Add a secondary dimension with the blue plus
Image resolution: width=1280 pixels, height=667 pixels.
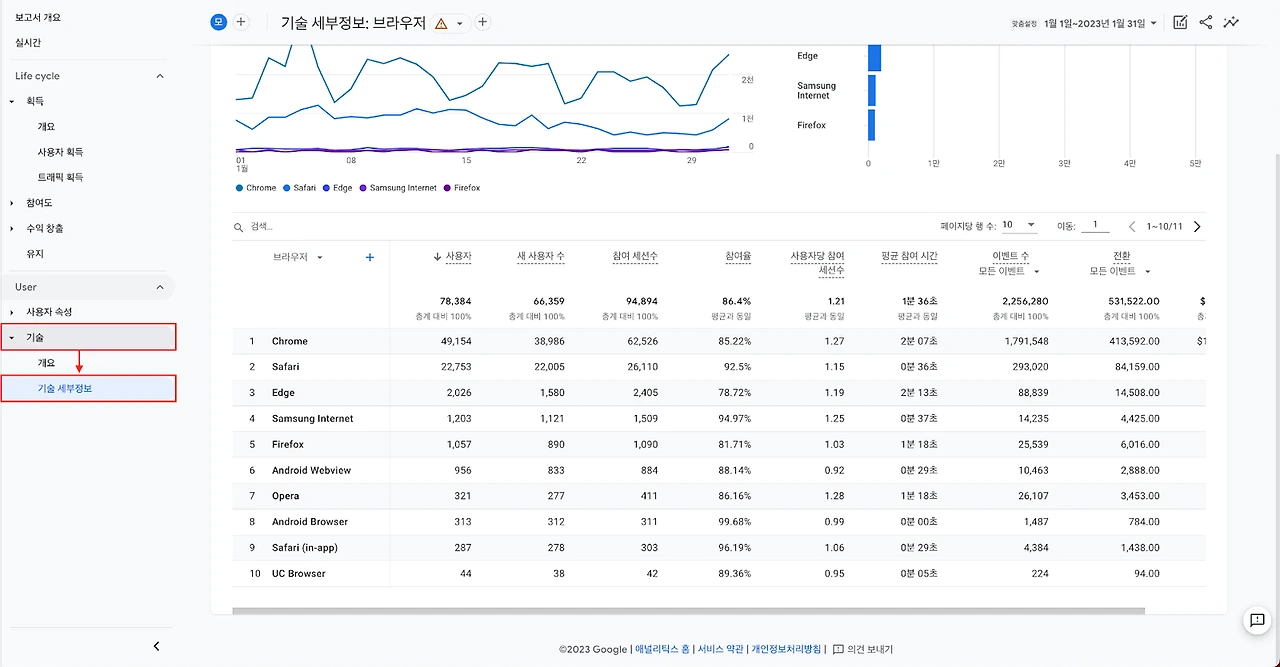click(370, 257)
